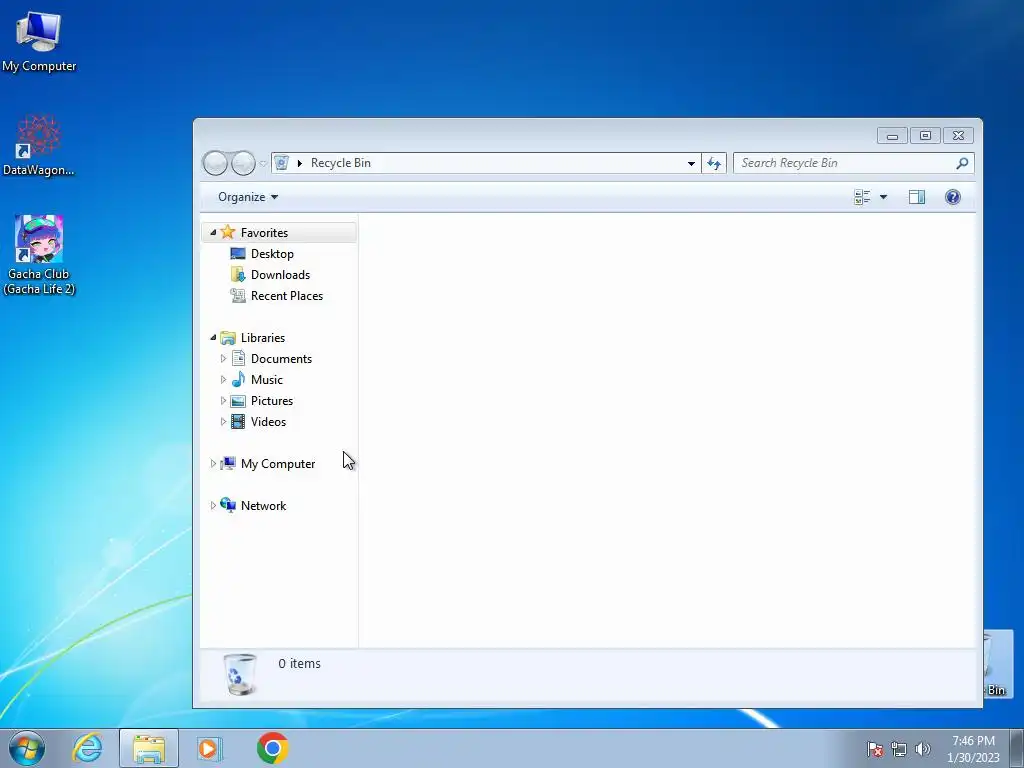1024x768 pixels.
Task: Collapse the Libraries group
Action: pos(213,338)
